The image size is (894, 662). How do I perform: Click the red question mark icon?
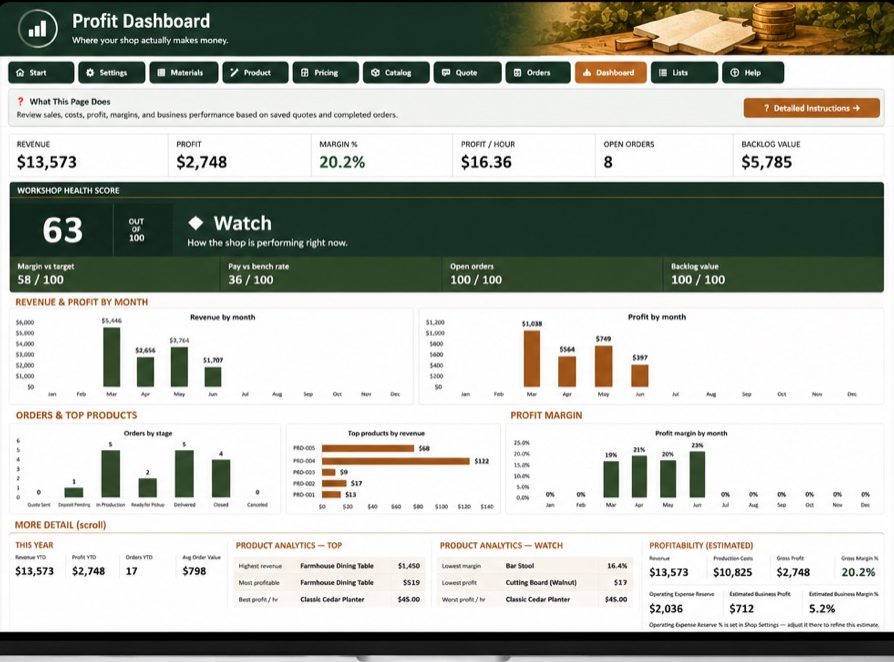point(21,101)
